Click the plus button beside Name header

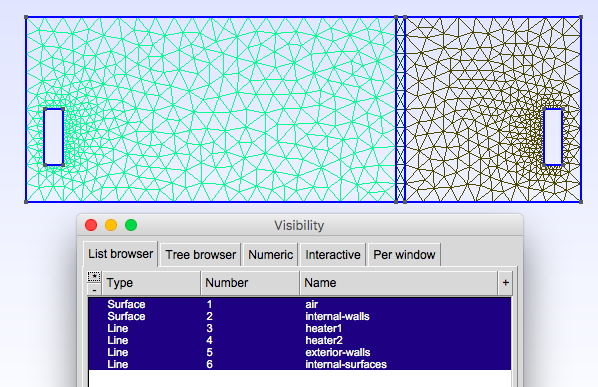[505, 283]
